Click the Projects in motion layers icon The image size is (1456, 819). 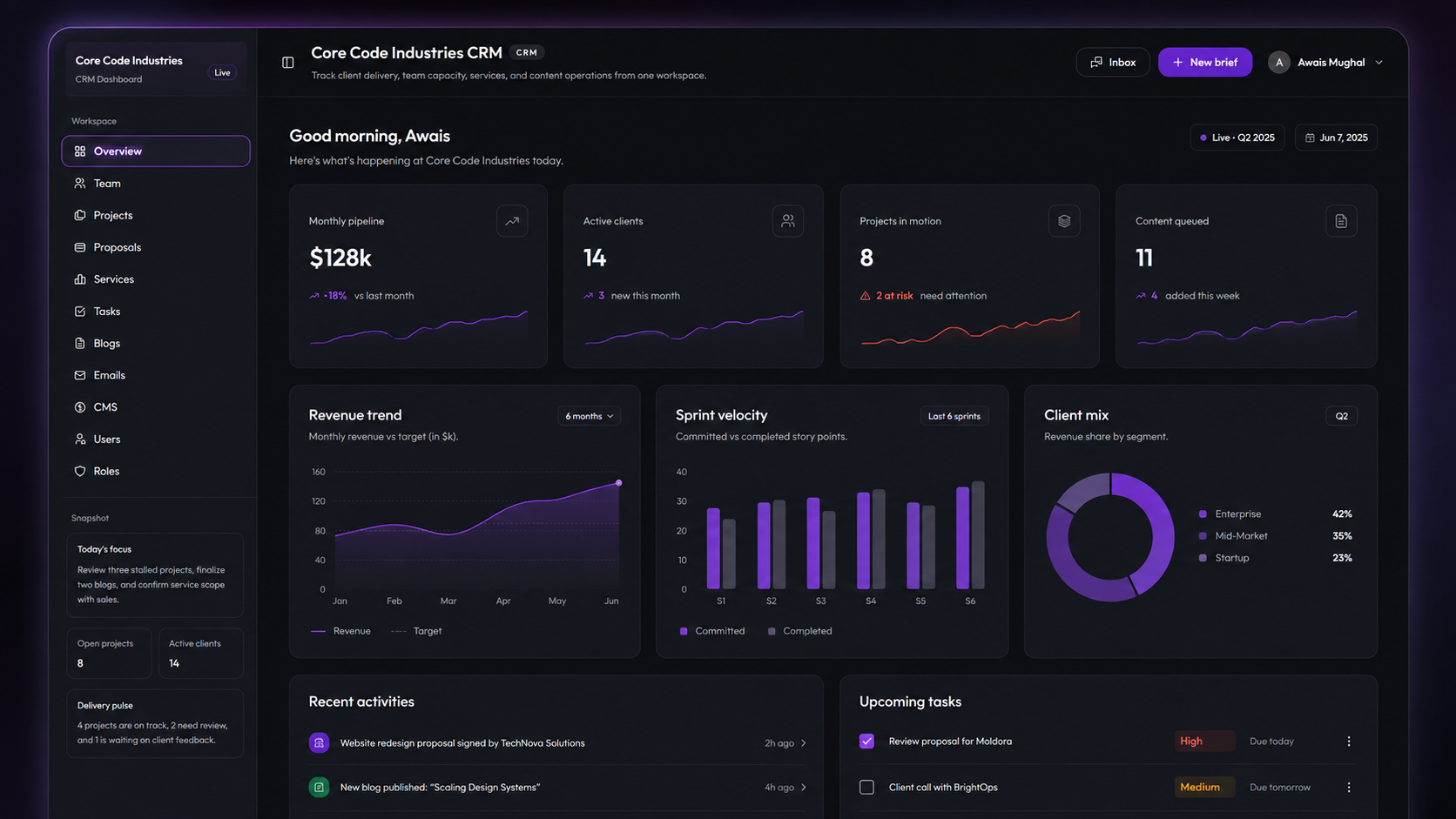(x=1064, y=221)
